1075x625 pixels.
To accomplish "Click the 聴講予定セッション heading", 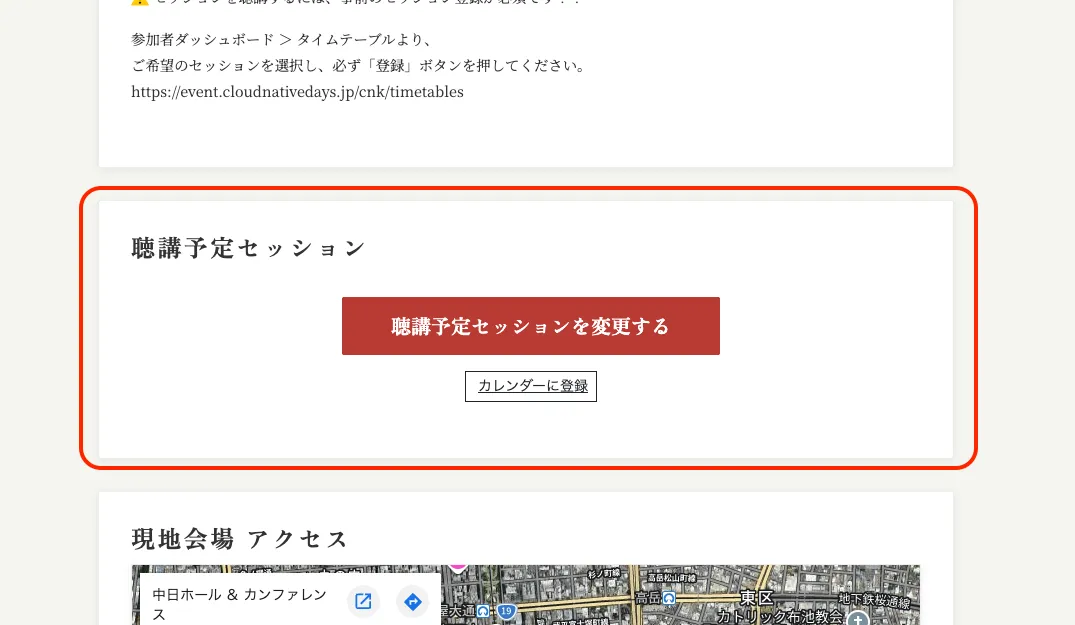I will pos(249,248).
